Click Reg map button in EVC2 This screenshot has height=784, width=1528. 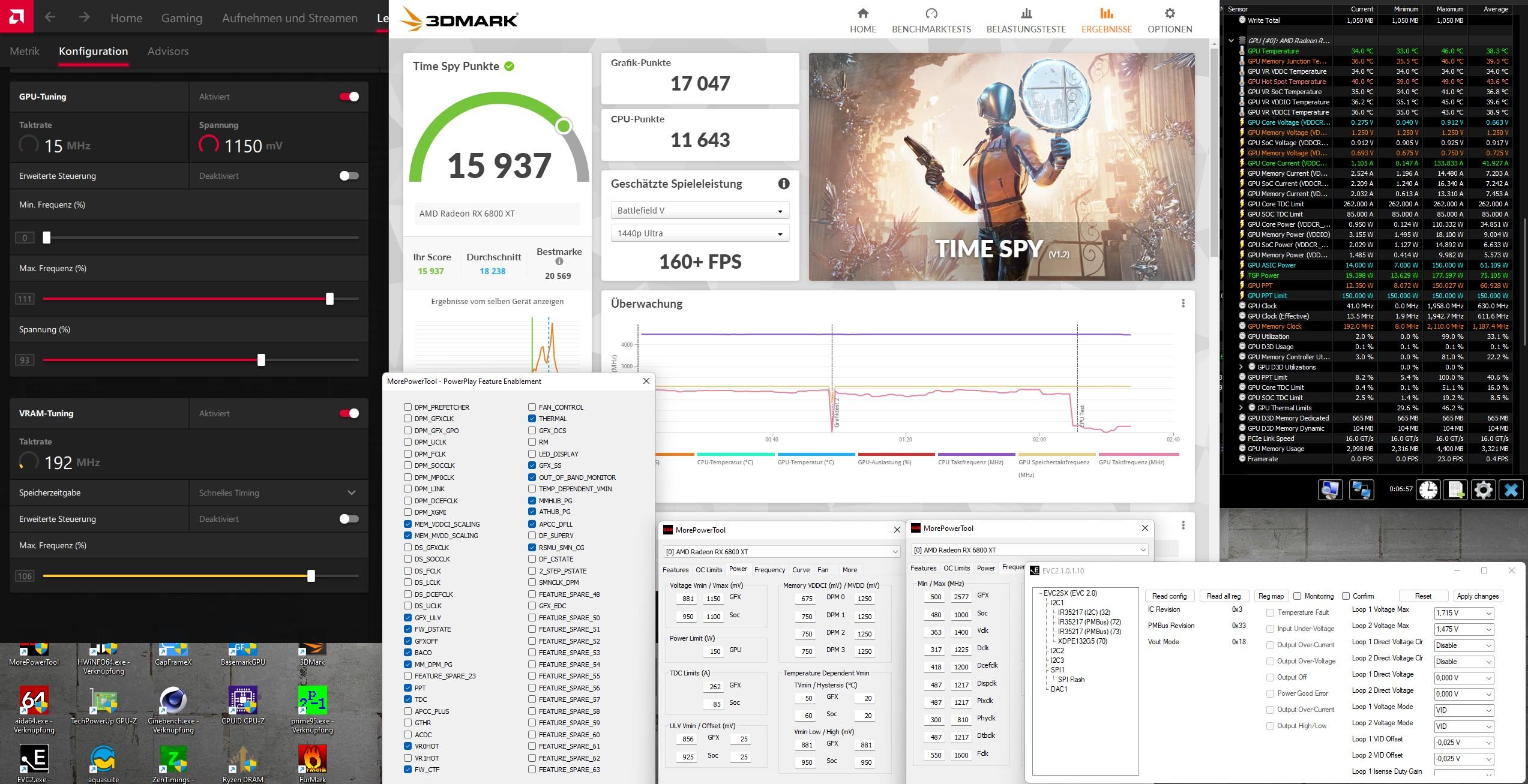point(1271,596)
